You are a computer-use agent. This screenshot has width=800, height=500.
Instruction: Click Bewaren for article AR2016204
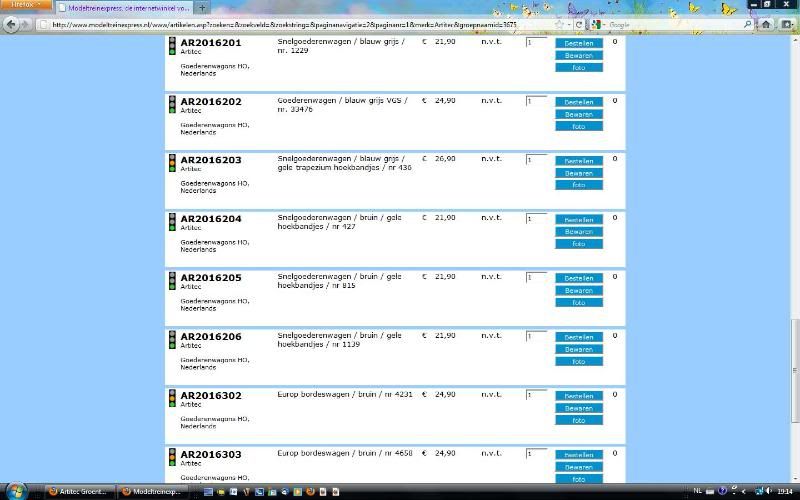pyautogui.click(x=579, y=232)
